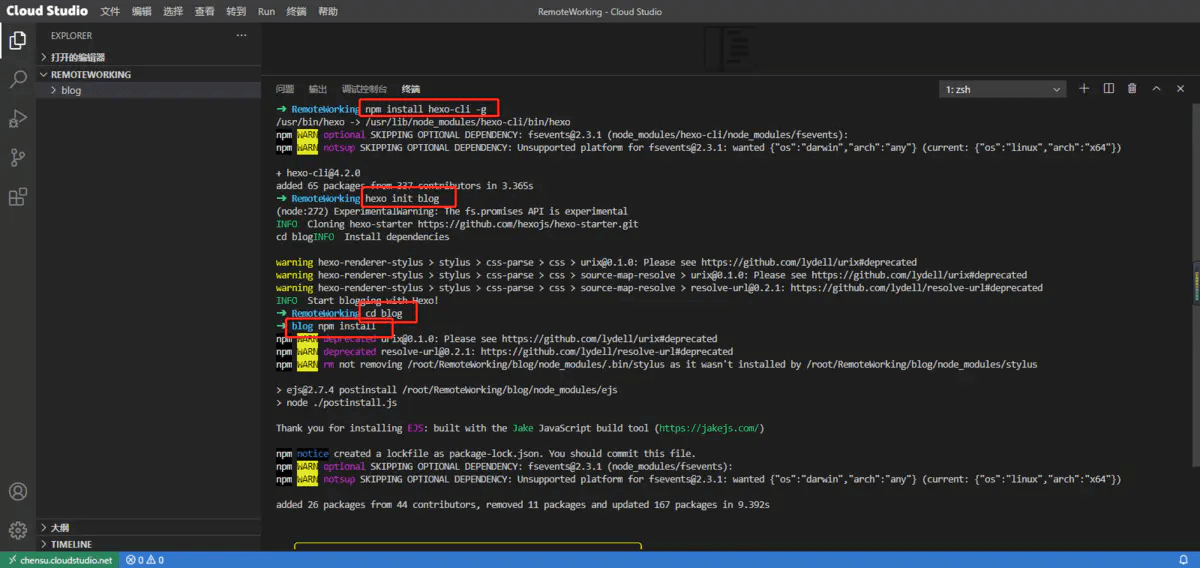Click the Cloud Studio logo text

coord(47,12)
